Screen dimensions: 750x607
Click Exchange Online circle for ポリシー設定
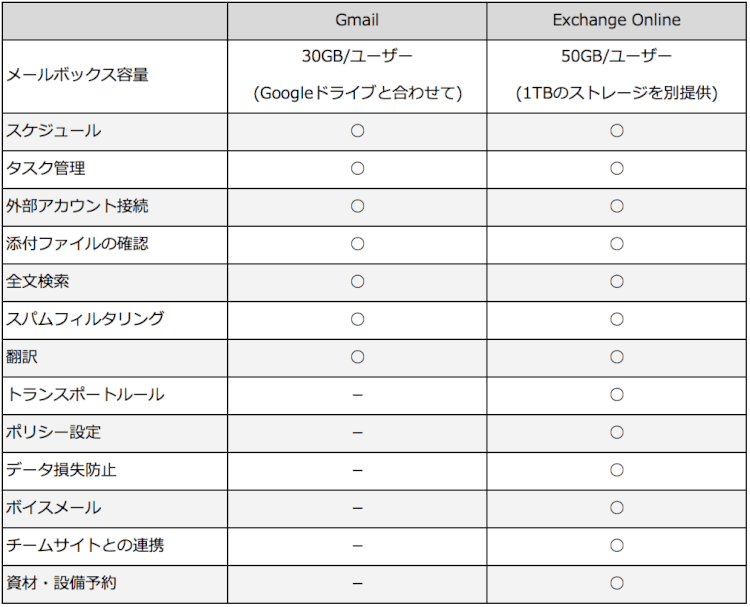tap(617, 432)
